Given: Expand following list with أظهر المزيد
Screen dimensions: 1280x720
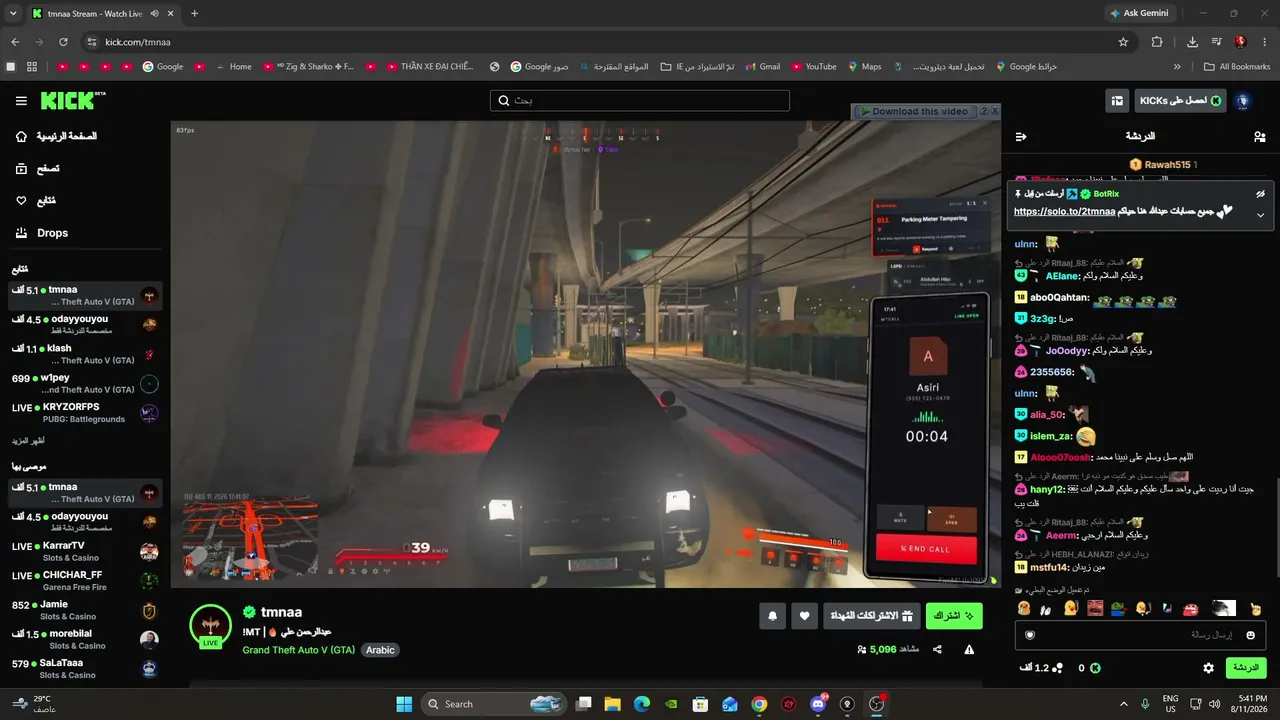Looking at the screenshot, I should click(28, 441).
